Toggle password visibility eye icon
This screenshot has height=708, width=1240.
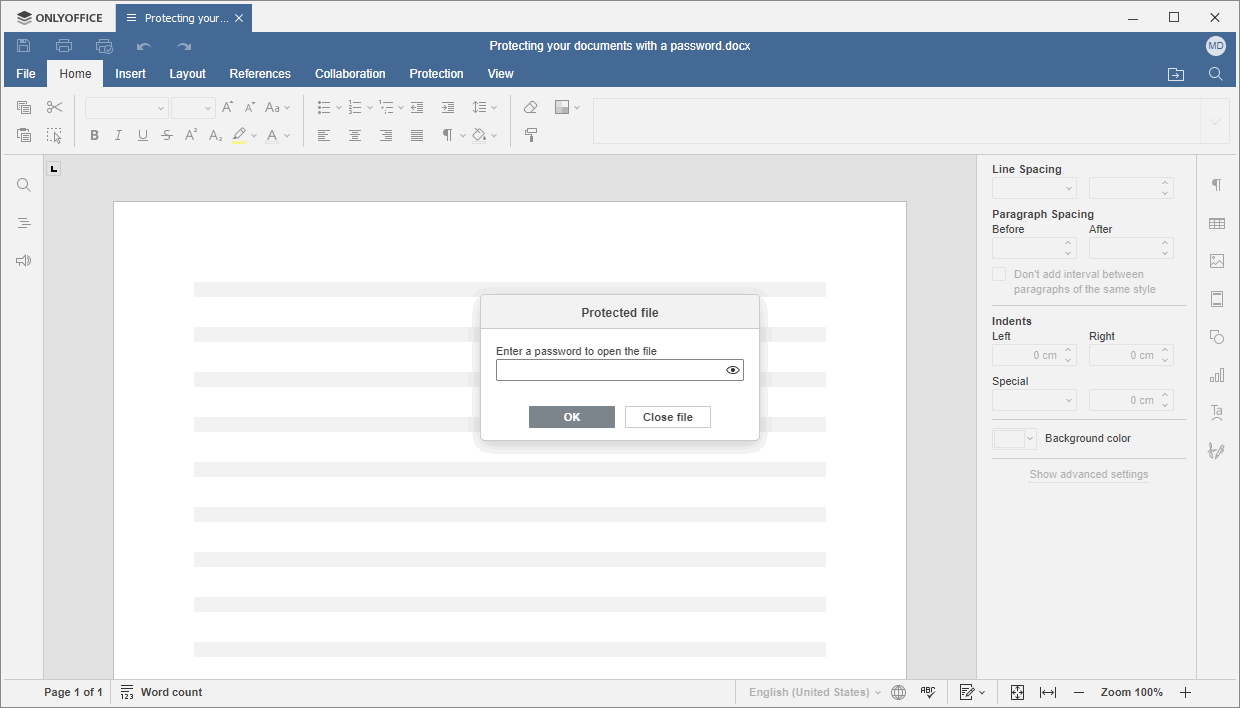[x=733, y=370]
